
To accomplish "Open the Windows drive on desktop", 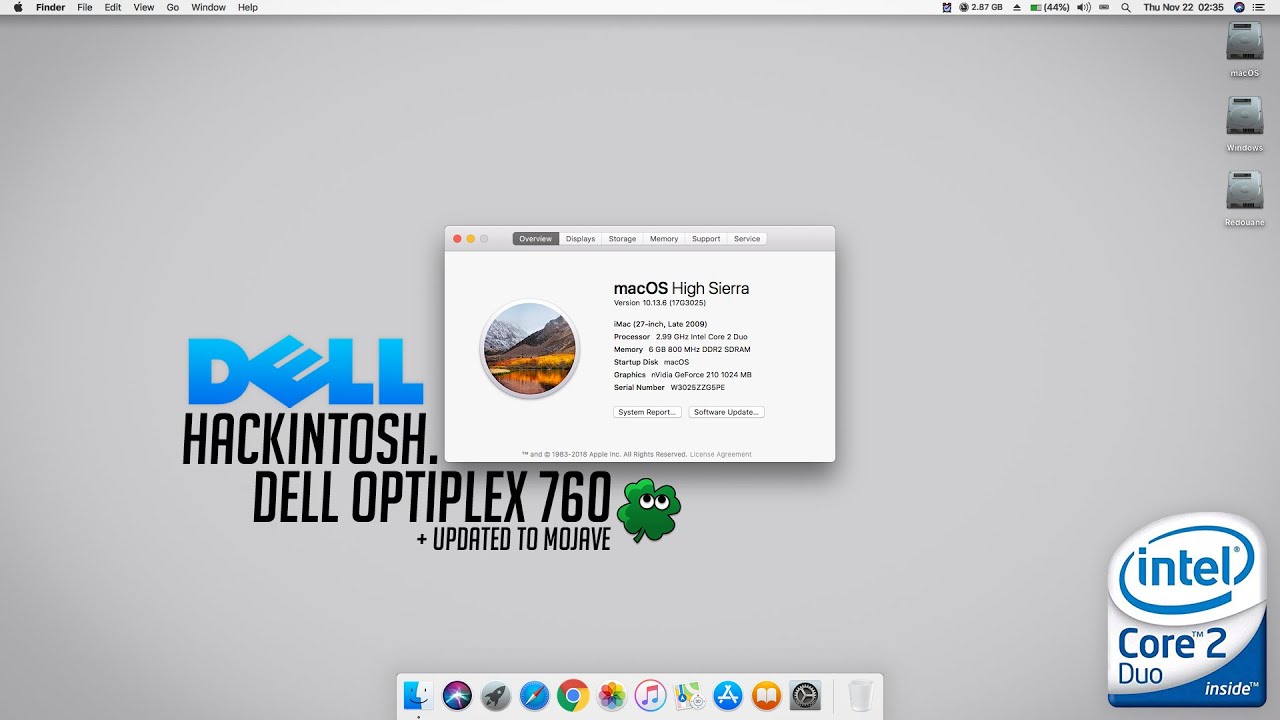I will coord(1245,116).
